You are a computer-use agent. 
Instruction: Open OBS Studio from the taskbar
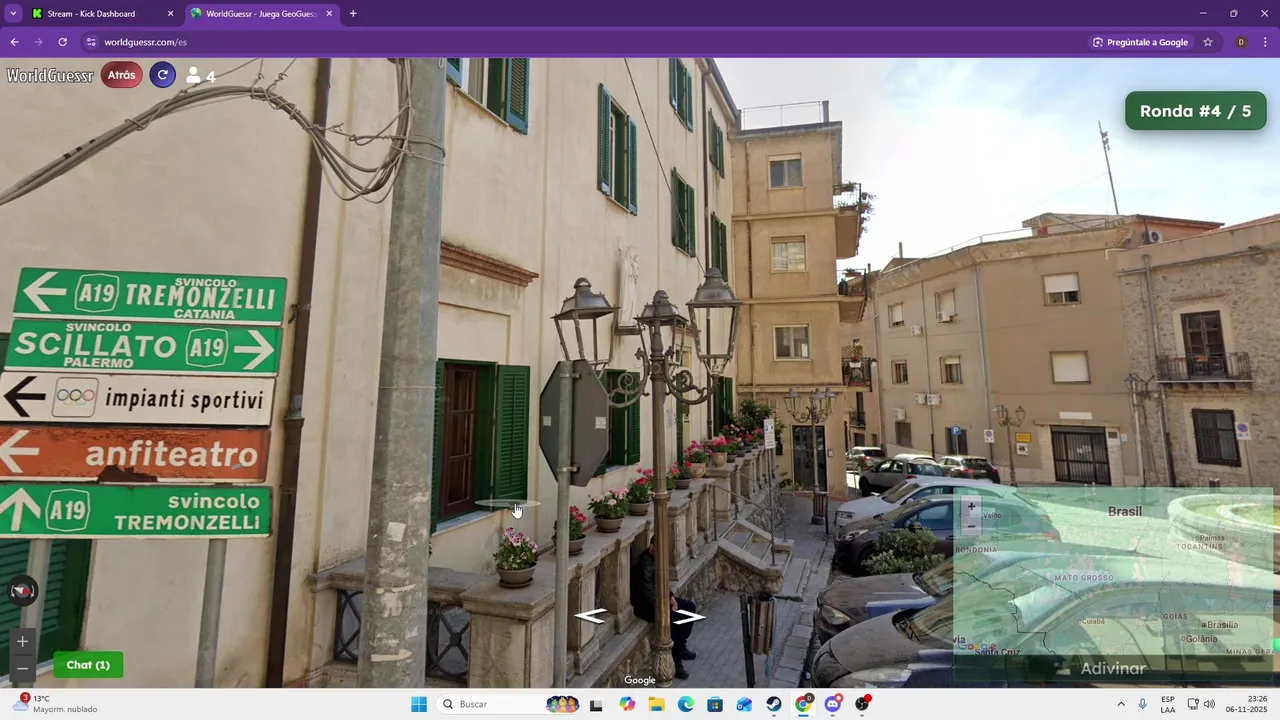tap(862, 704)
